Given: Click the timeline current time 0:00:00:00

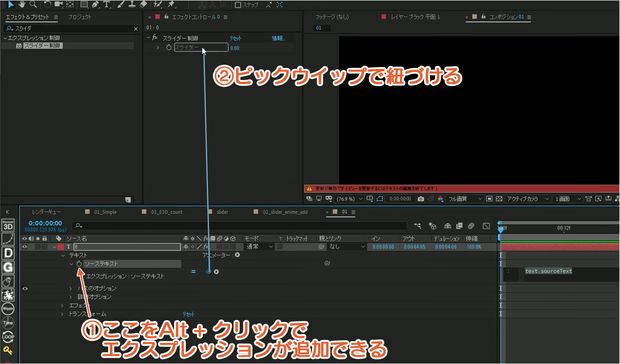Looking at the screenshot, I should pyautogui.click(x=45, y=223).
